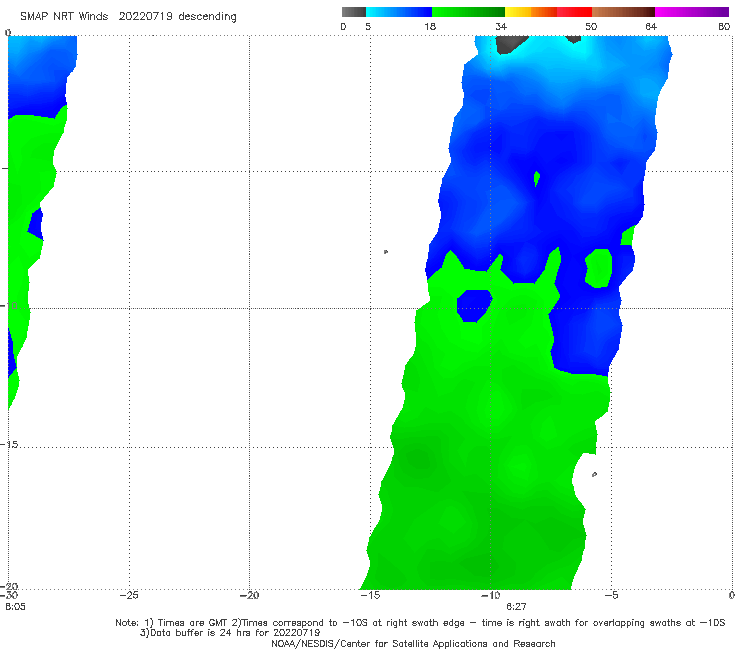This screenshot has width=740, height=650.
Task: Click the 'Note: 1) Times are GMT' line
Action: [420, 623]
